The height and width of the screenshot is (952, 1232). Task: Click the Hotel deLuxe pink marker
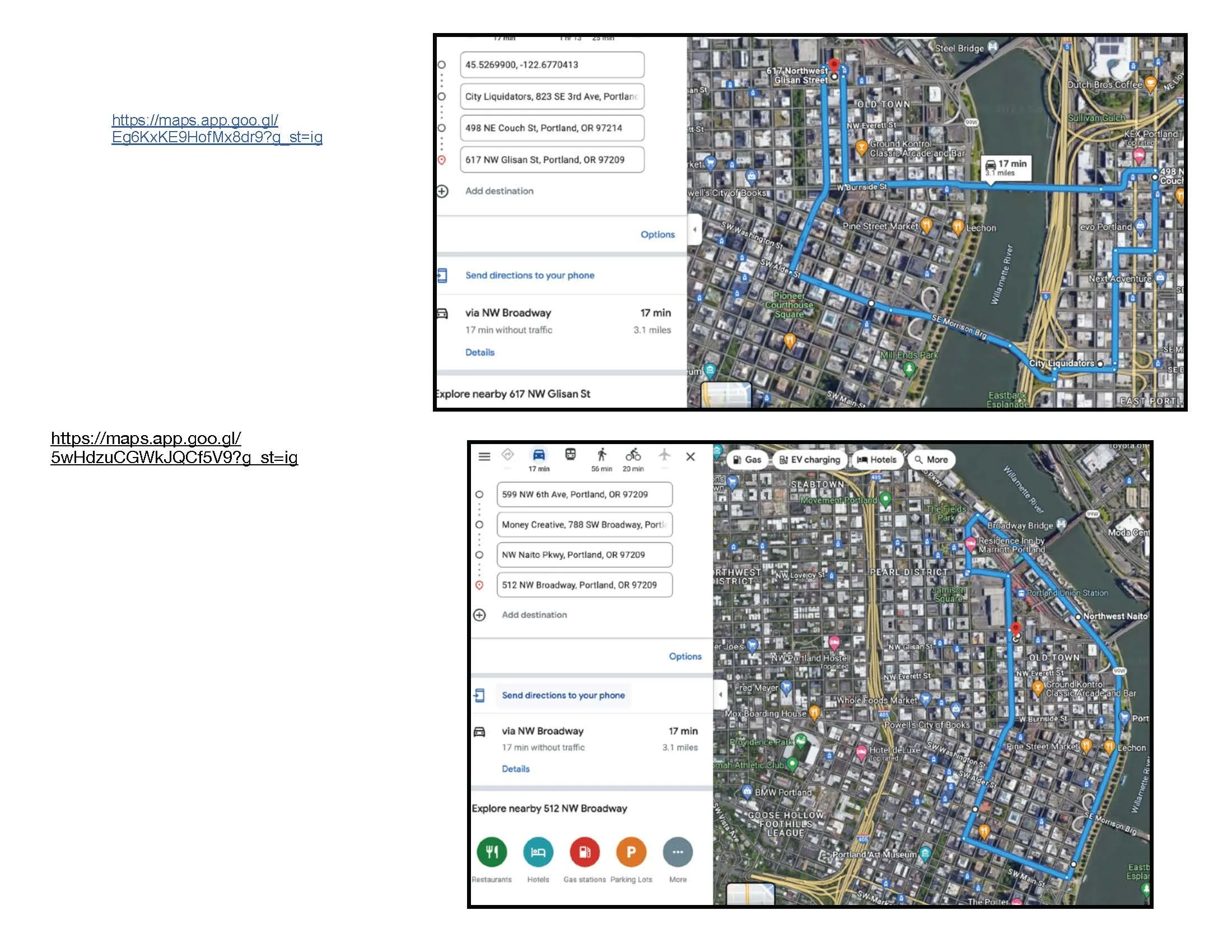tap(861, 752)
